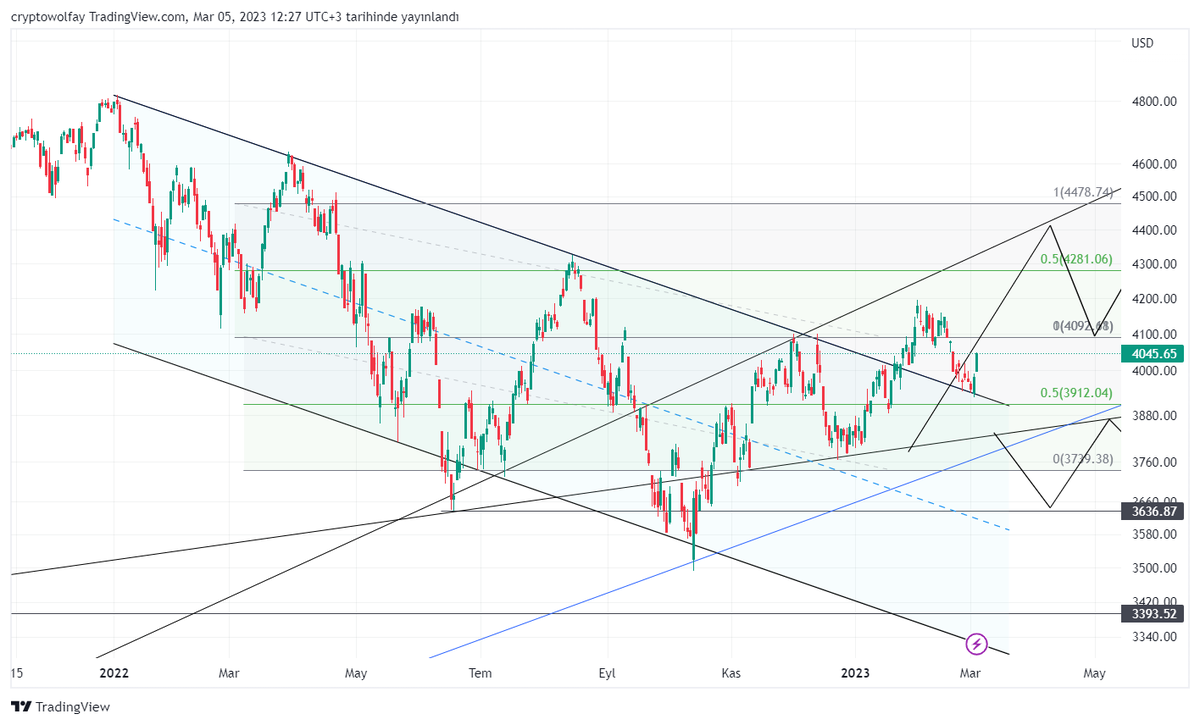This screenshot has width=1200, height=725.
Task: Select the Fibonacci label 0(3739.38)
Action: tap(1082, 459)
